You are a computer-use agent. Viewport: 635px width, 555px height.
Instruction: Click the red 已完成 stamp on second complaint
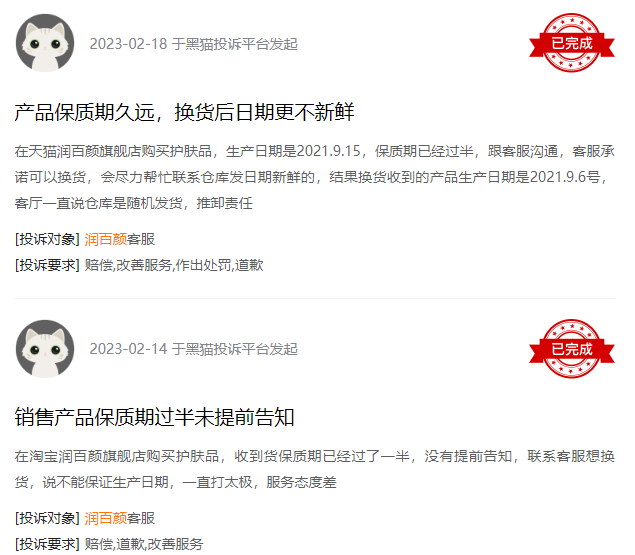[571, 349]
